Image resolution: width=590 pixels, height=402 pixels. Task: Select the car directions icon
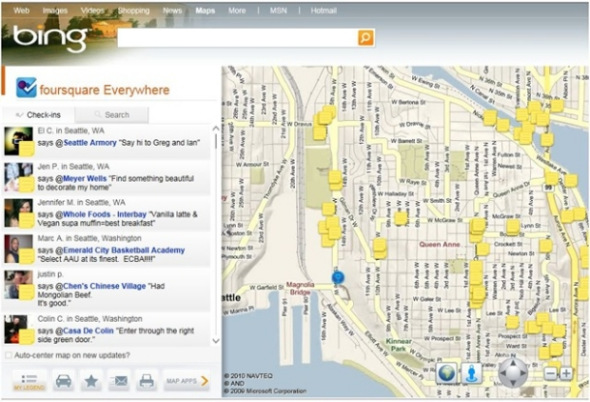[x=64, y=381]
